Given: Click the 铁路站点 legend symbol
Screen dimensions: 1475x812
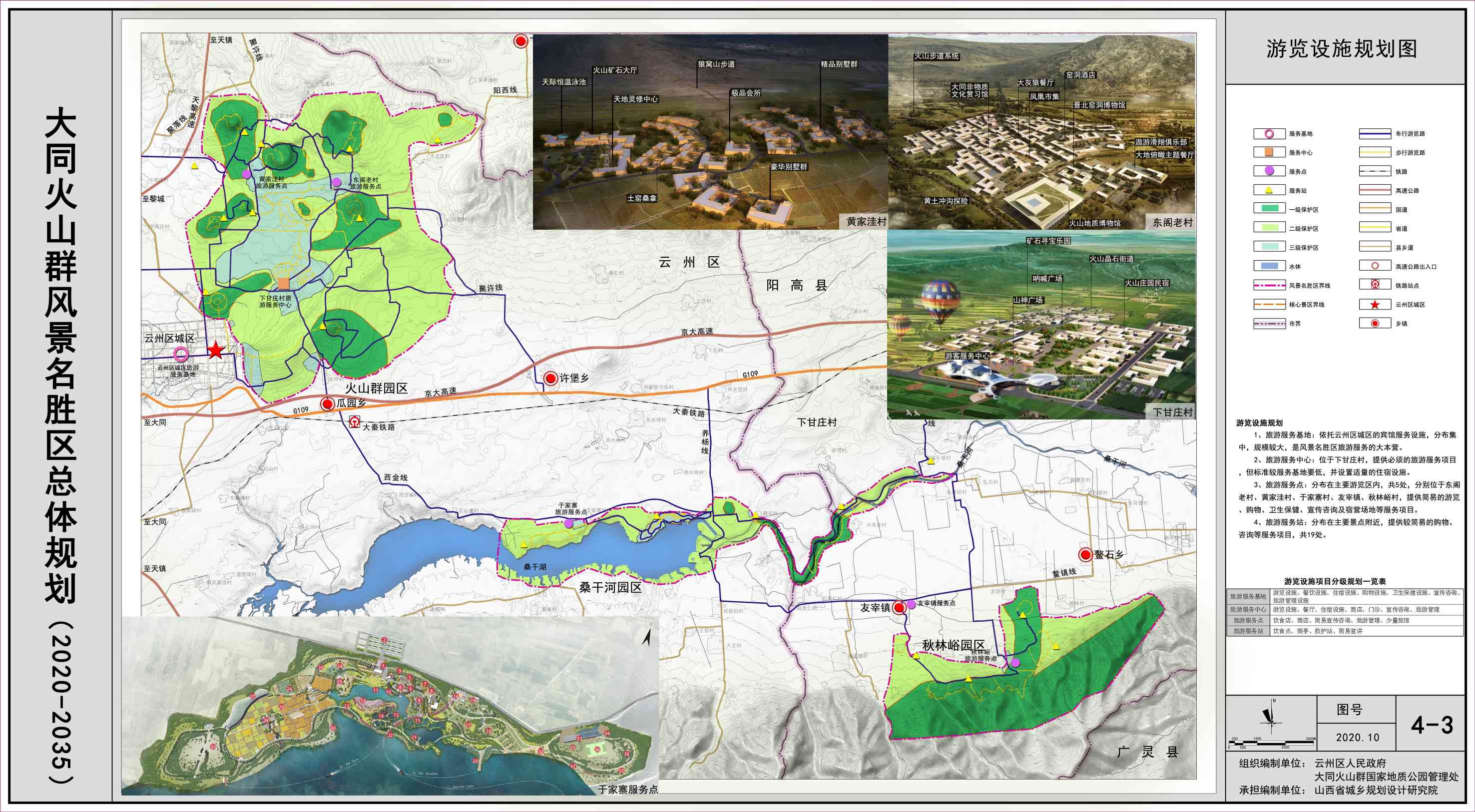Looking at the screenshot, I should point(1375,285).
